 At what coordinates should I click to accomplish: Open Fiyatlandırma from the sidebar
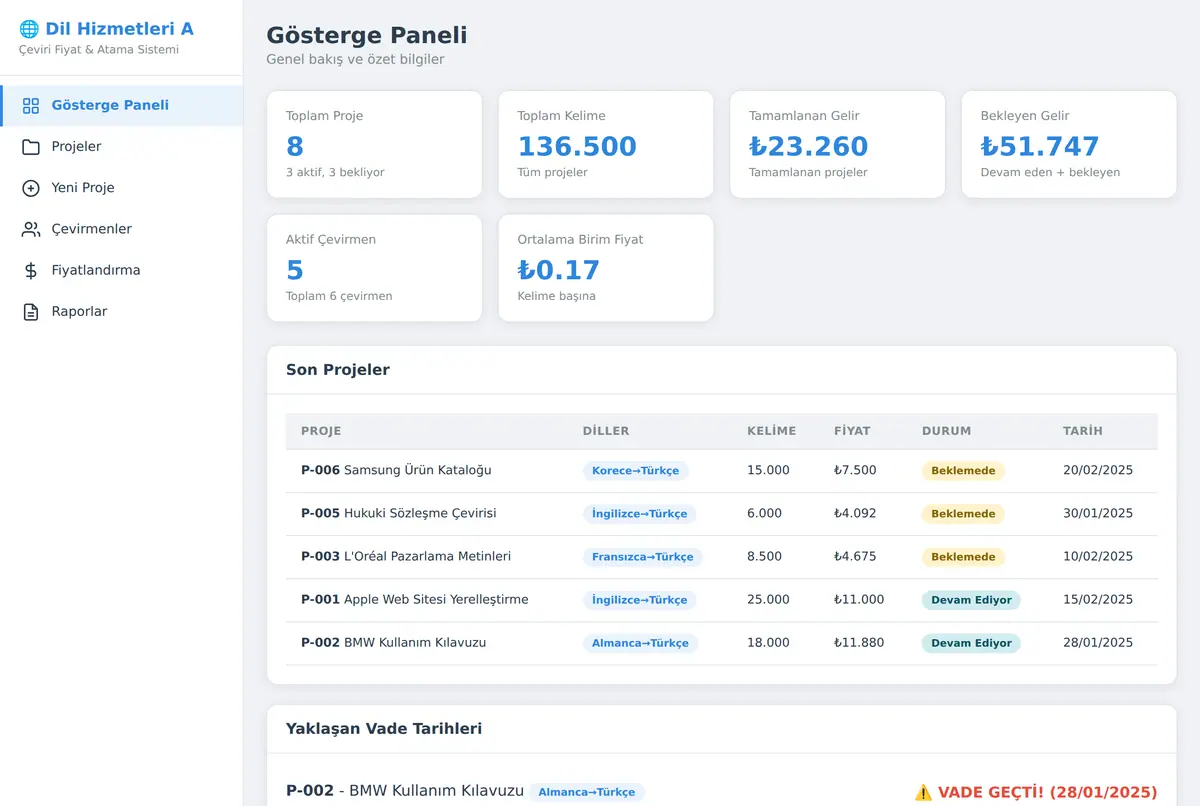pyautogui.click(x=121, y=270)
